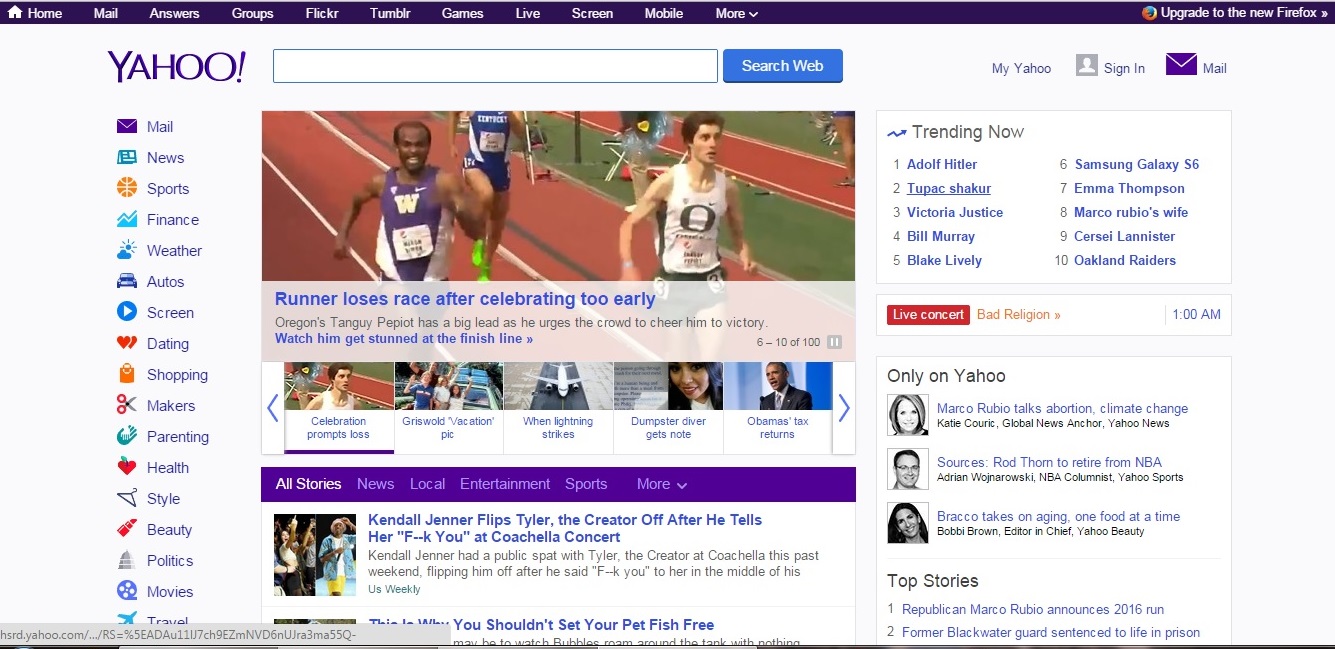Switch to the All Stories tab
Screen dimensions: 1335x649
click(x=308, y=484)
